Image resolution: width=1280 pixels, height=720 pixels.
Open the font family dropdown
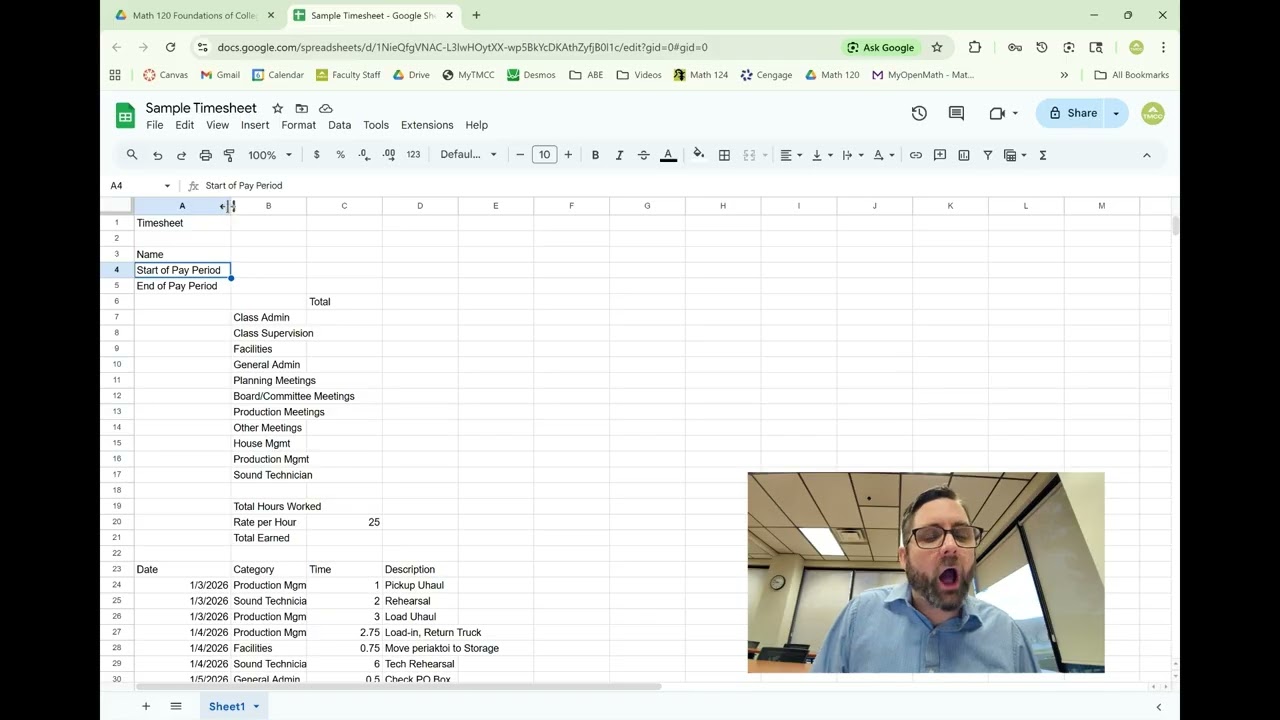click(469, 155)
